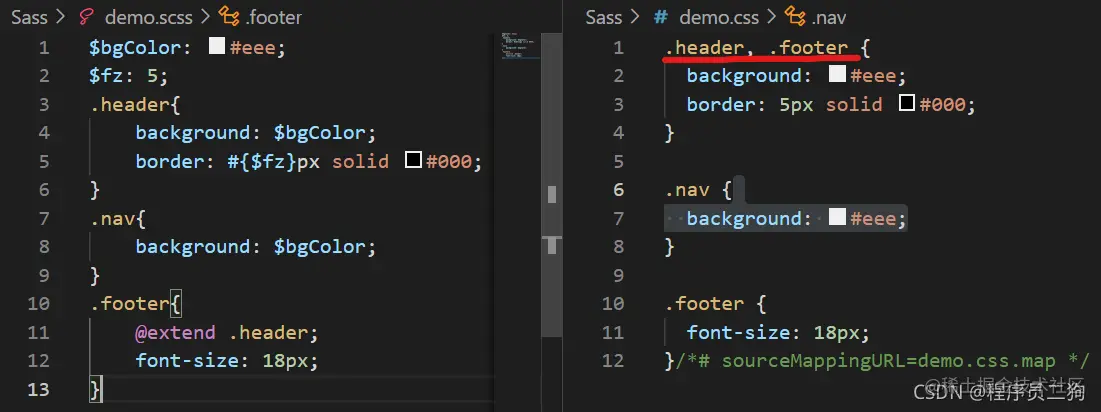Viewport: 1101px width, 412px height.
Task: Select demo.css in the breadcrumb
Action: 717,17
